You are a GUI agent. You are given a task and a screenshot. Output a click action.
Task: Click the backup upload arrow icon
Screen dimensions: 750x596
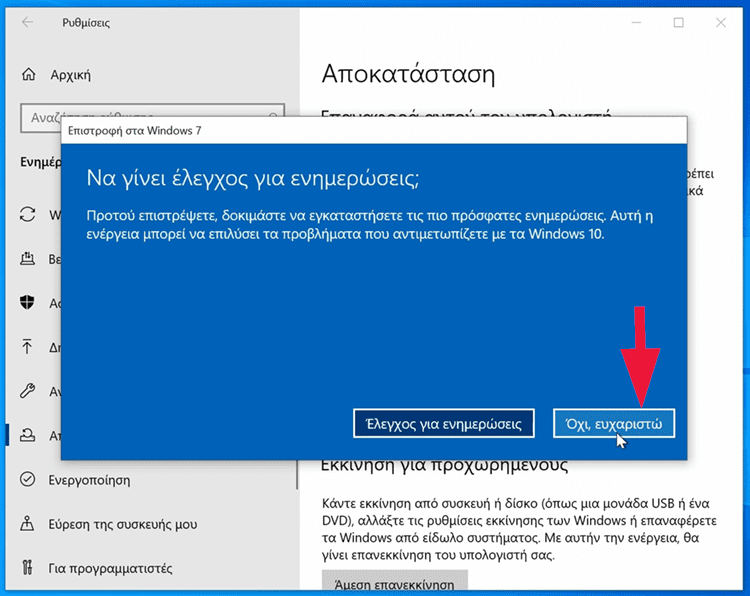pos(27,346)
